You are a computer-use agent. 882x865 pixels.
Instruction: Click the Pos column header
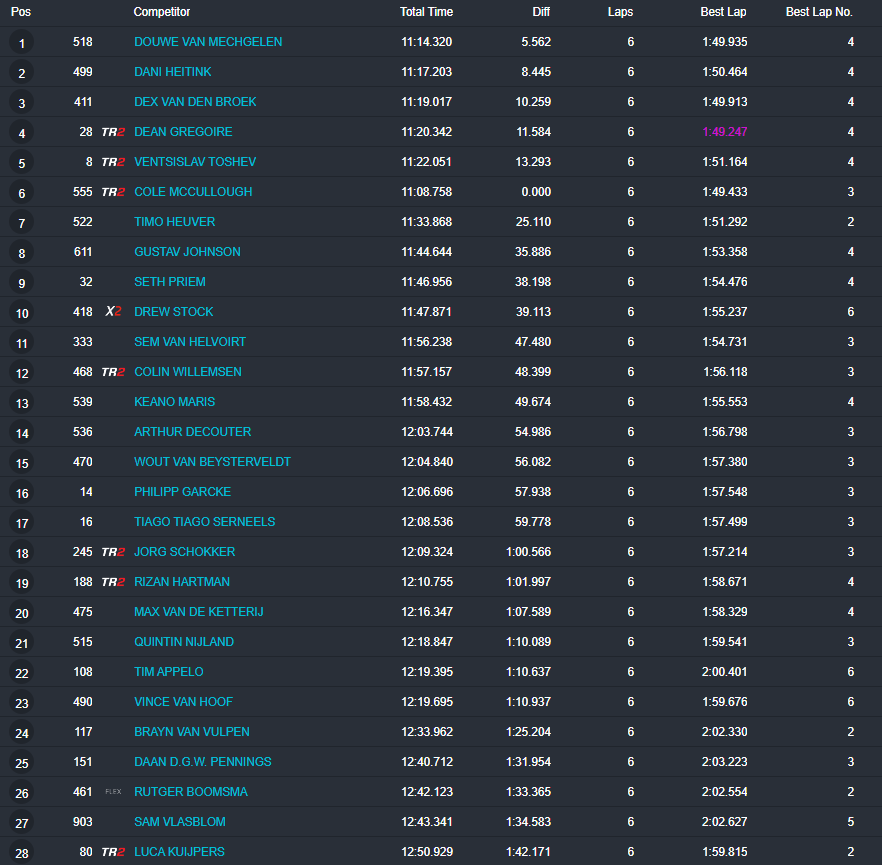pyautogui.click(x=21, y=12)
